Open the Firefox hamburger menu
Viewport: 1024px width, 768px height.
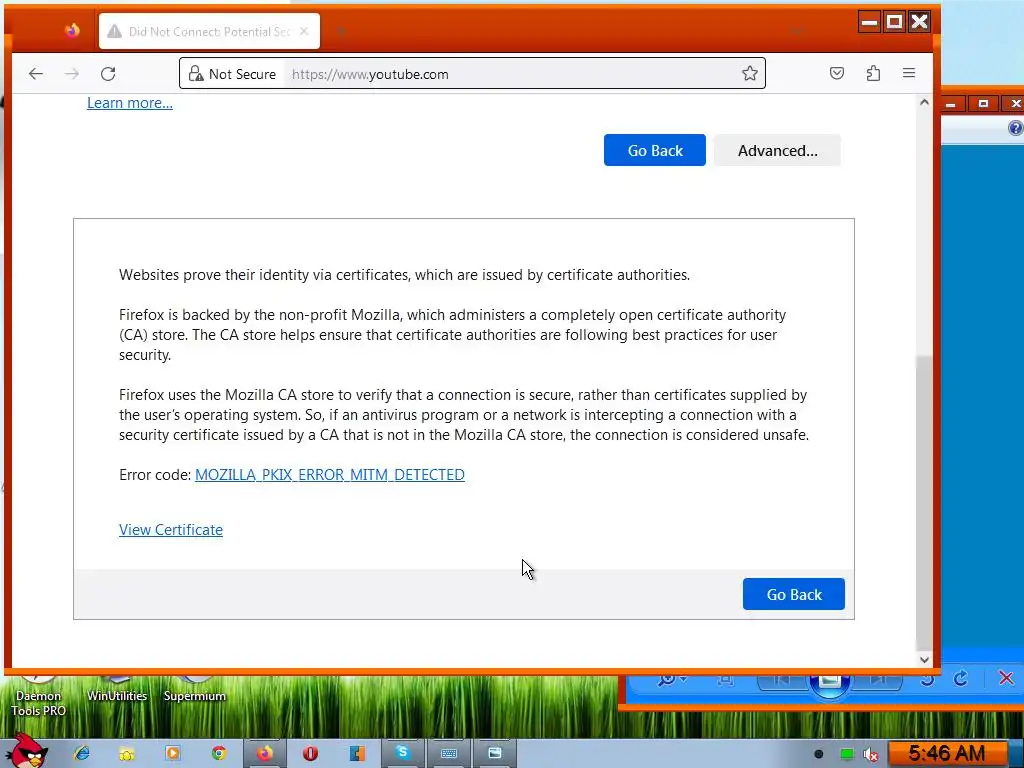909,73
